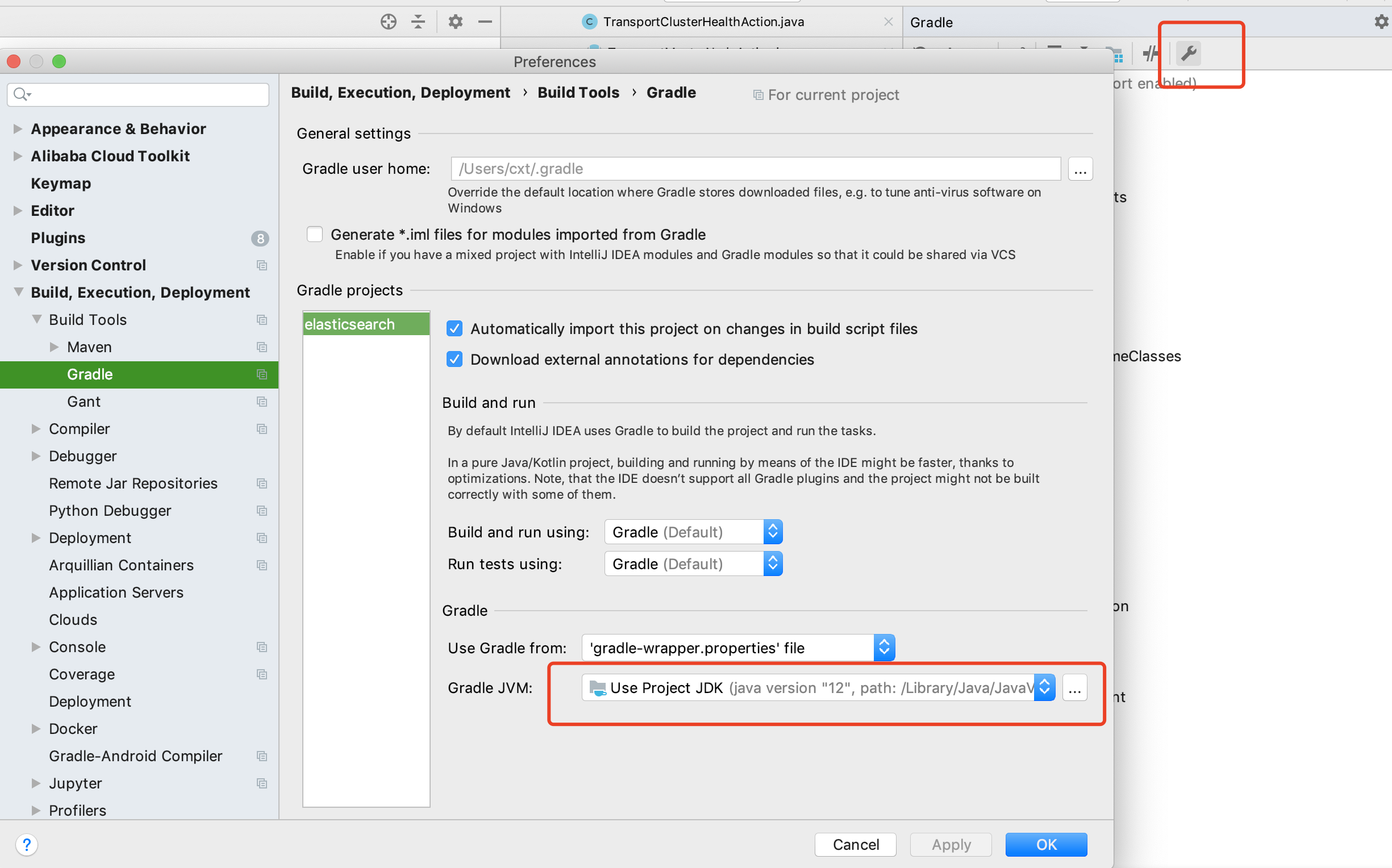
Task: Click the Gradle settings wrench icon
Action: [1188, 53]
